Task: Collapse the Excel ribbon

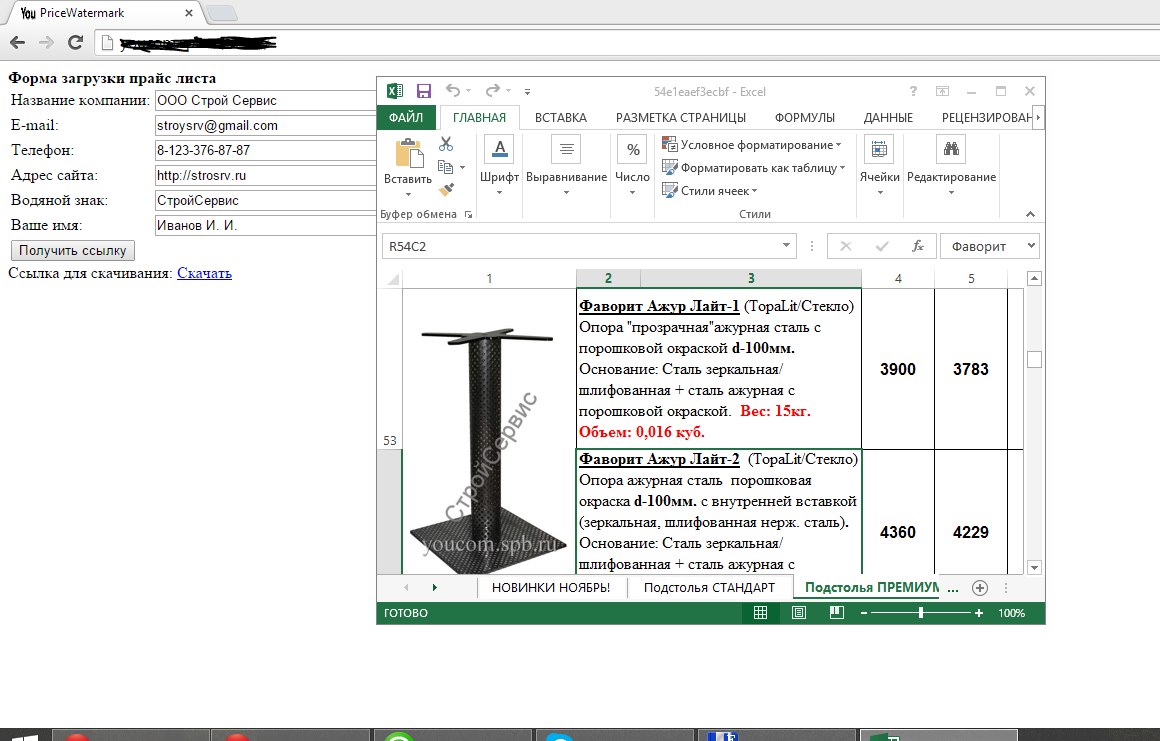Action: point(1030,214)
